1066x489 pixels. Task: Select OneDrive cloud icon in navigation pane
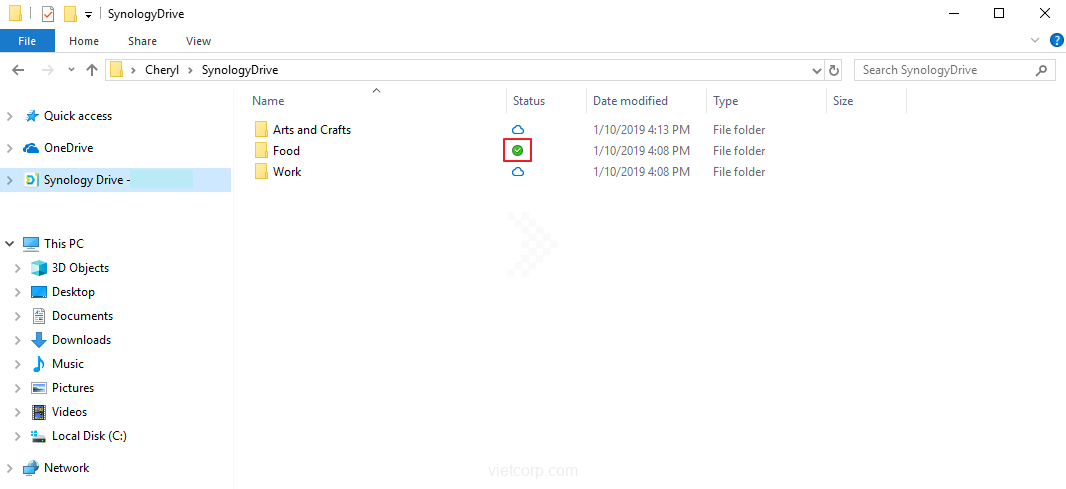pyautogui.click(x=31, y=148)
